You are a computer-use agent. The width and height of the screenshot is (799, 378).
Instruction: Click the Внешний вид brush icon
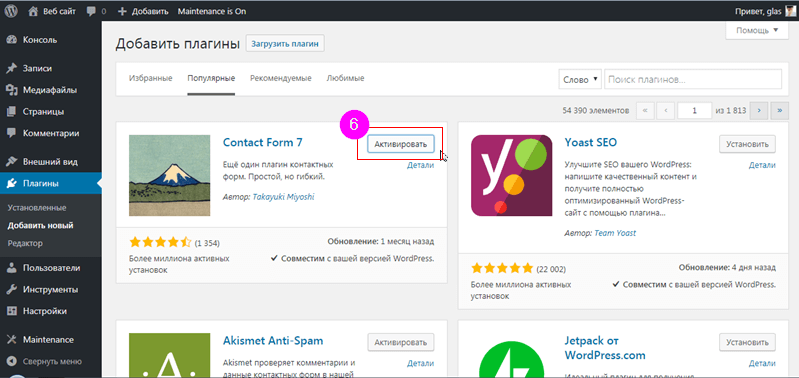(x=12, y=162)
